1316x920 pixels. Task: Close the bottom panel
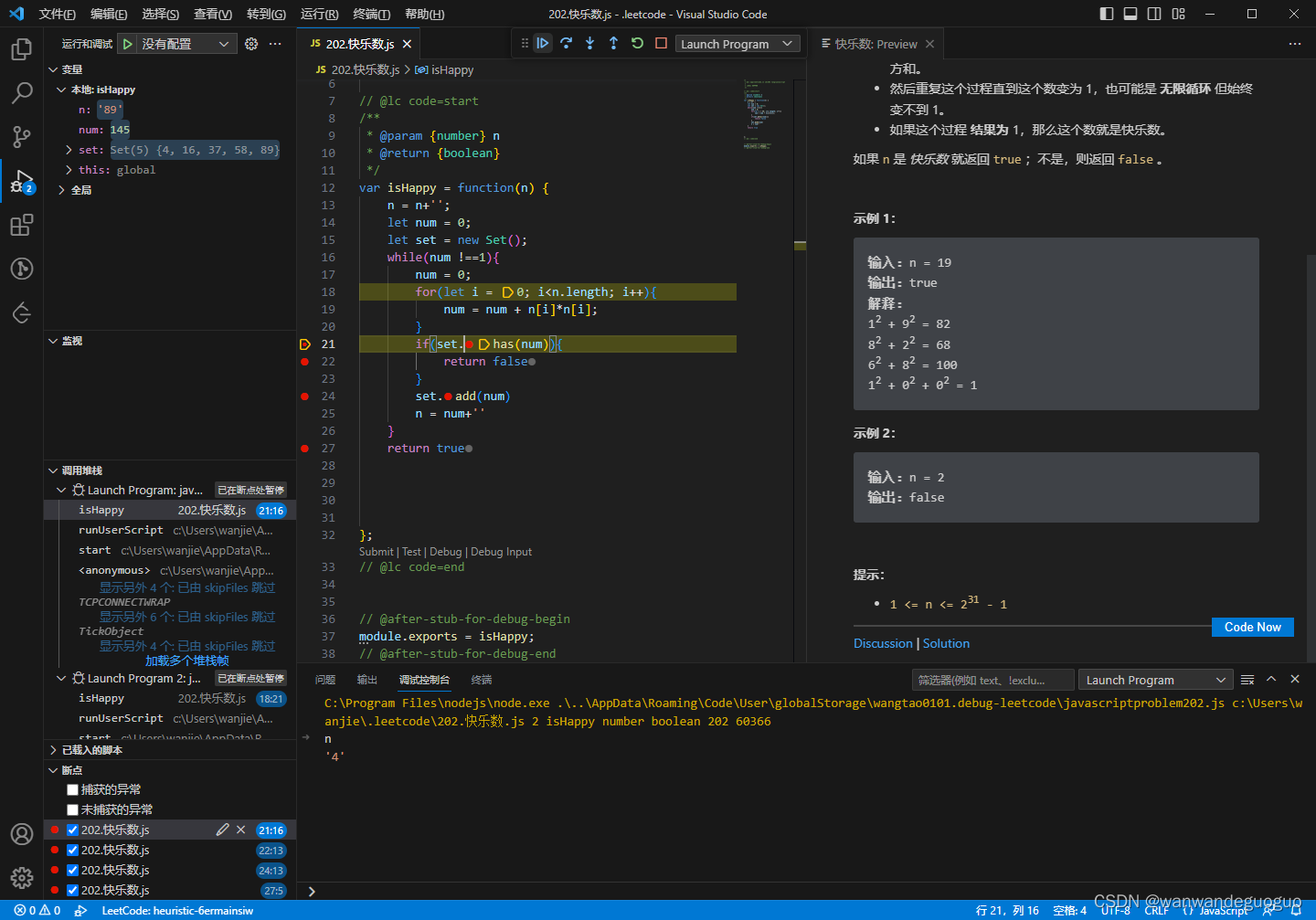[x=1295, y=679]
